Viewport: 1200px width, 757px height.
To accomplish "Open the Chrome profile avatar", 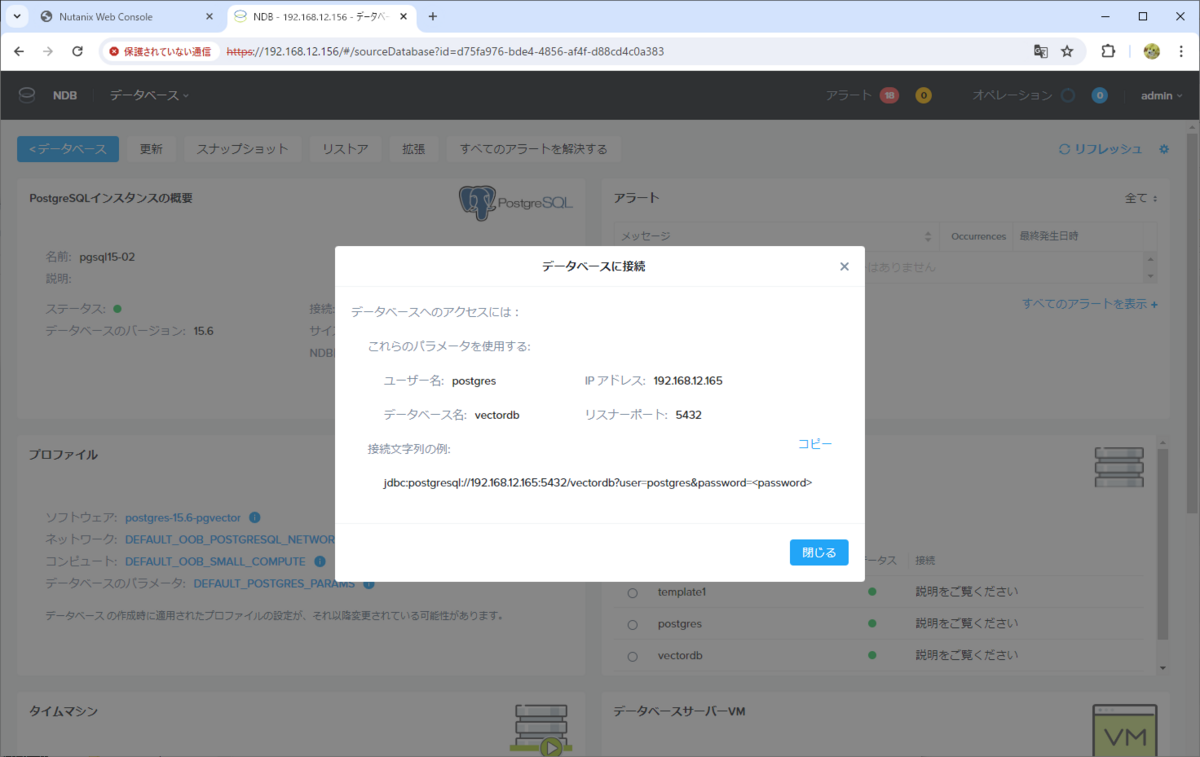I will pos(1151,51).
